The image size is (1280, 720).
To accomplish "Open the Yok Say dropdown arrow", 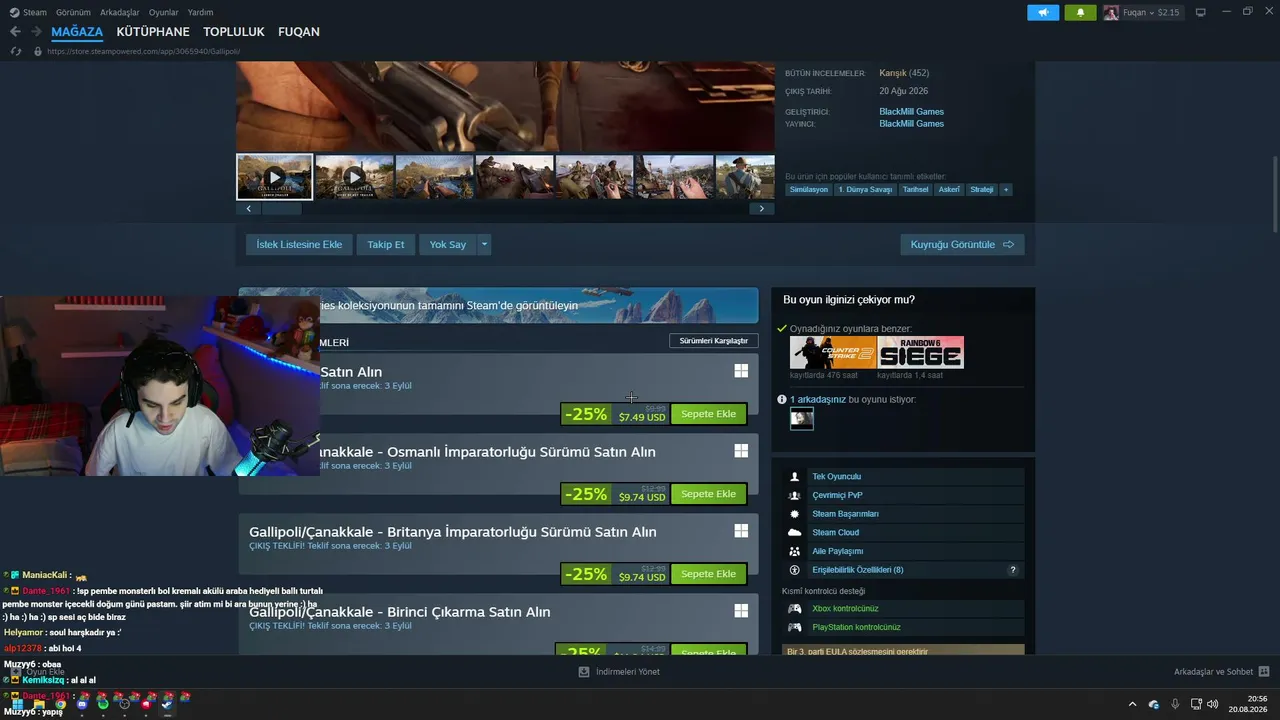I will click(484, 245).
